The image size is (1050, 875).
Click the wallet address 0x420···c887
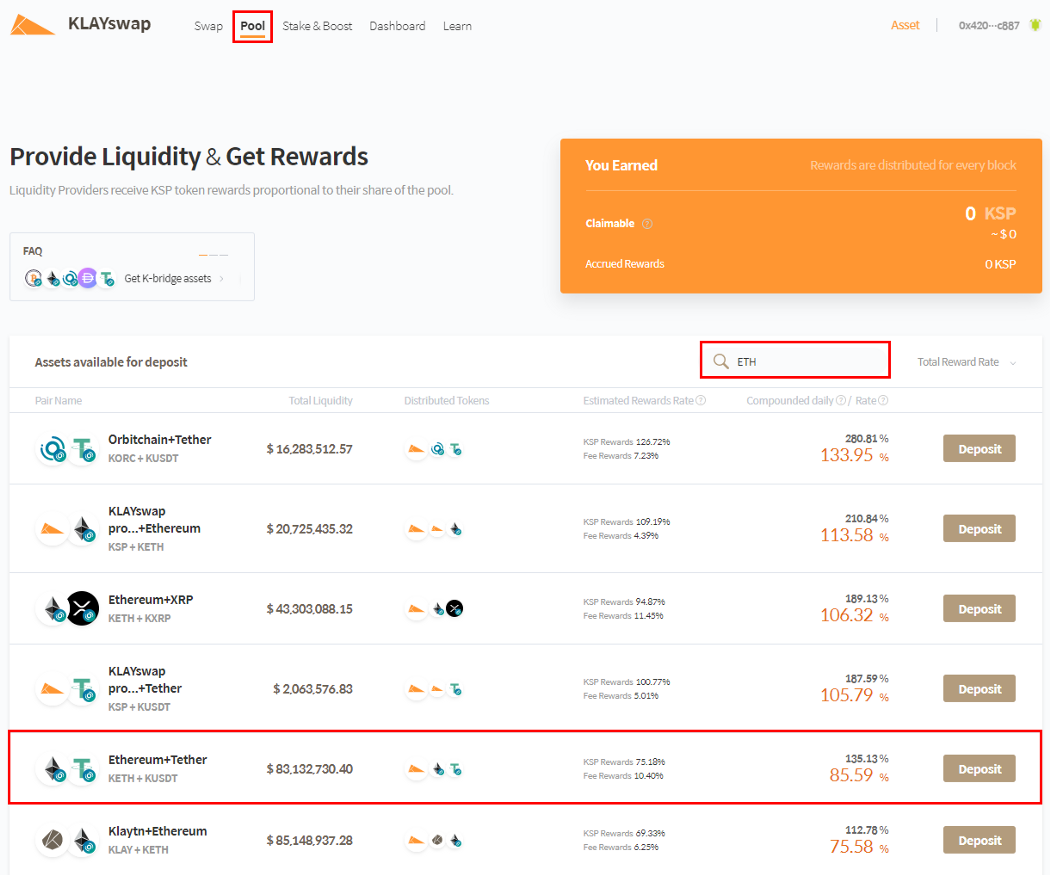pos(988,25)
